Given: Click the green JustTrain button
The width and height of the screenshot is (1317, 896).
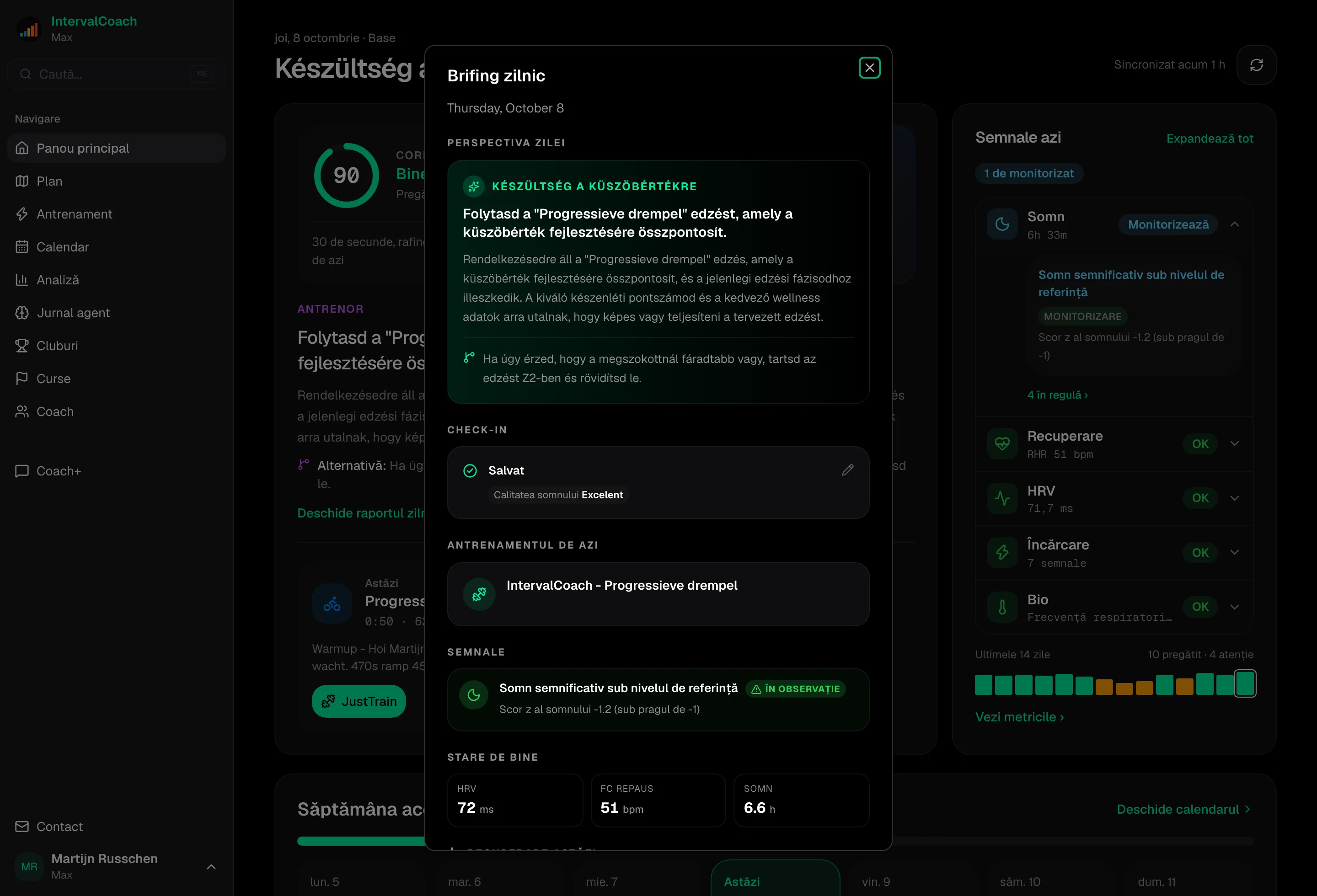Looking at the screenshot, I should (359, 701).
